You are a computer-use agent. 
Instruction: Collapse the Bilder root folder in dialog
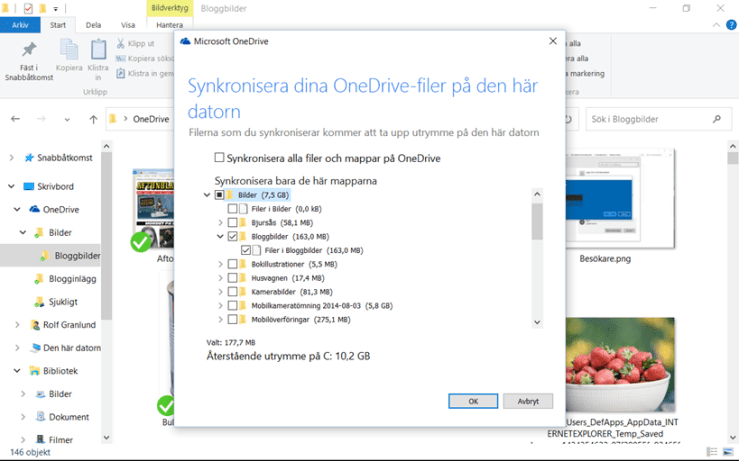coord(207,195)
